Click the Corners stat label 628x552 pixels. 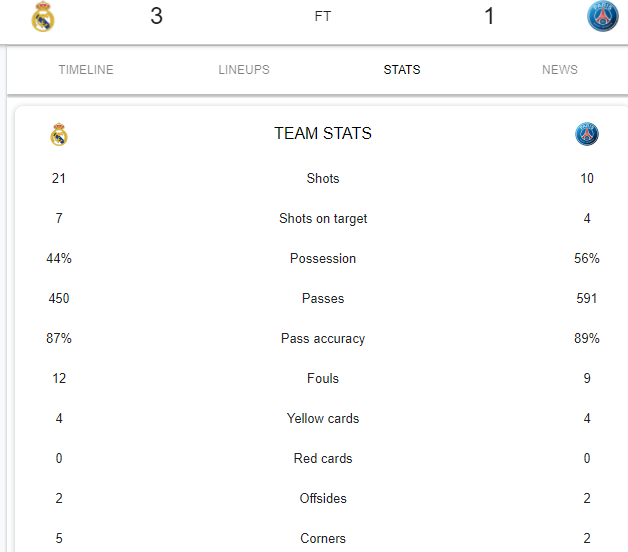tap(323, 538)
